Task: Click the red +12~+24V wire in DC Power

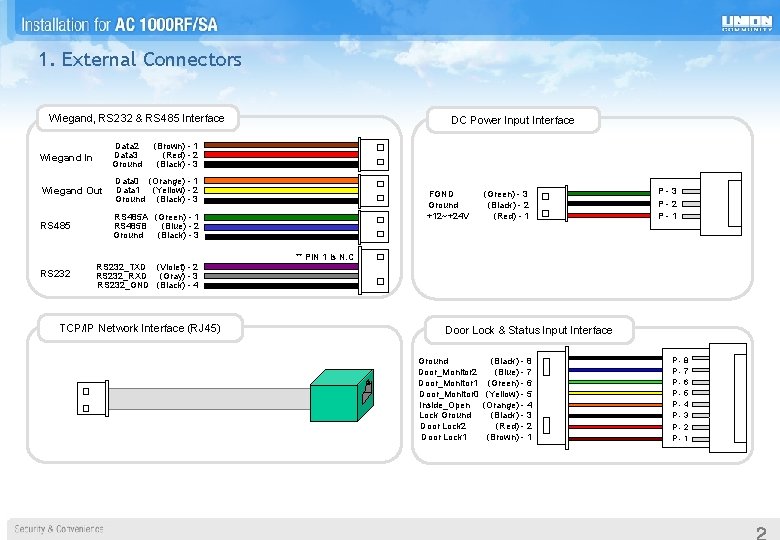Action: pyautogui.click(x=609, y=215)
